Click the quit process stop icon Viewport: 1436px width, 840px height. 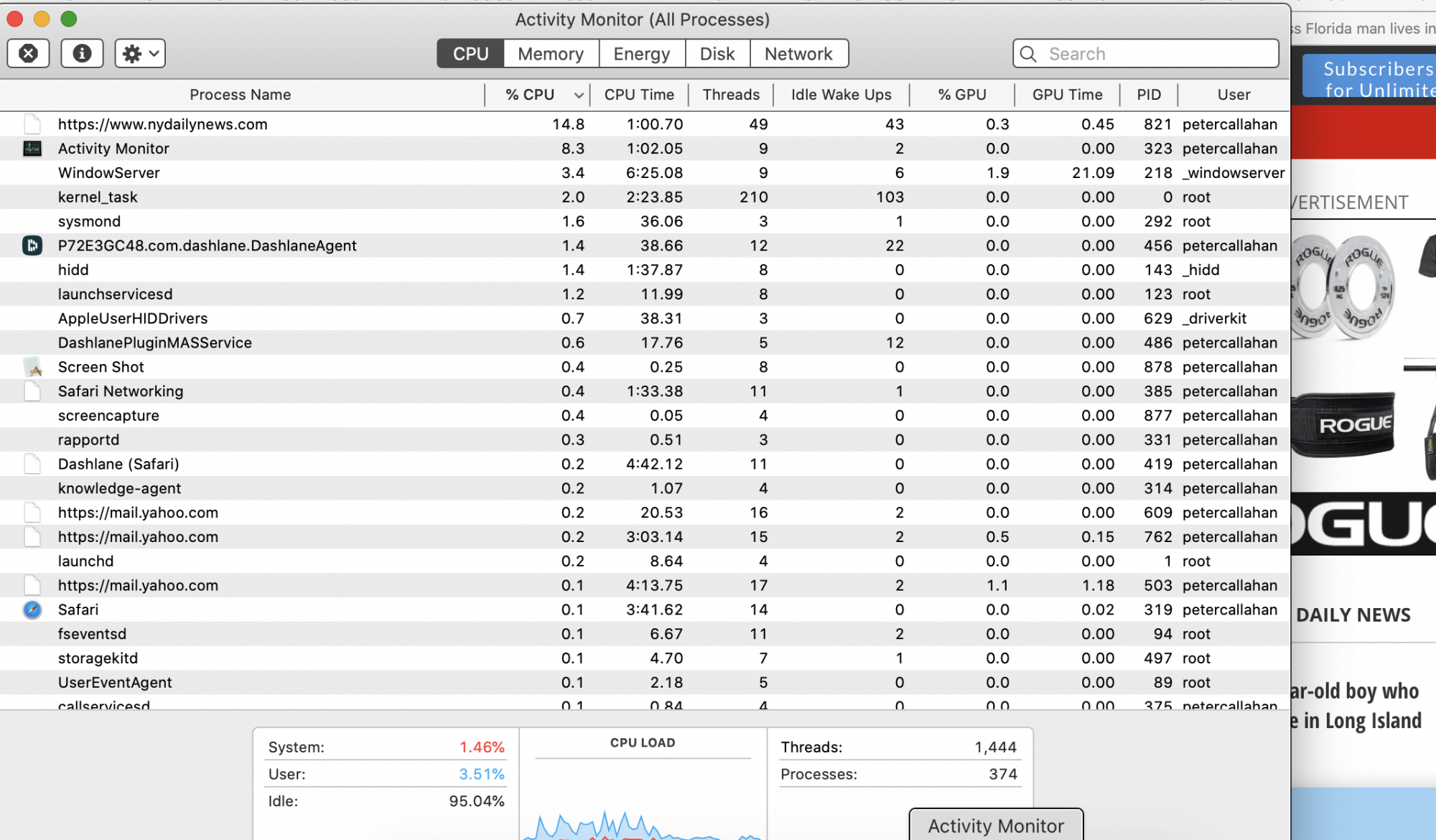pos(28,53)
